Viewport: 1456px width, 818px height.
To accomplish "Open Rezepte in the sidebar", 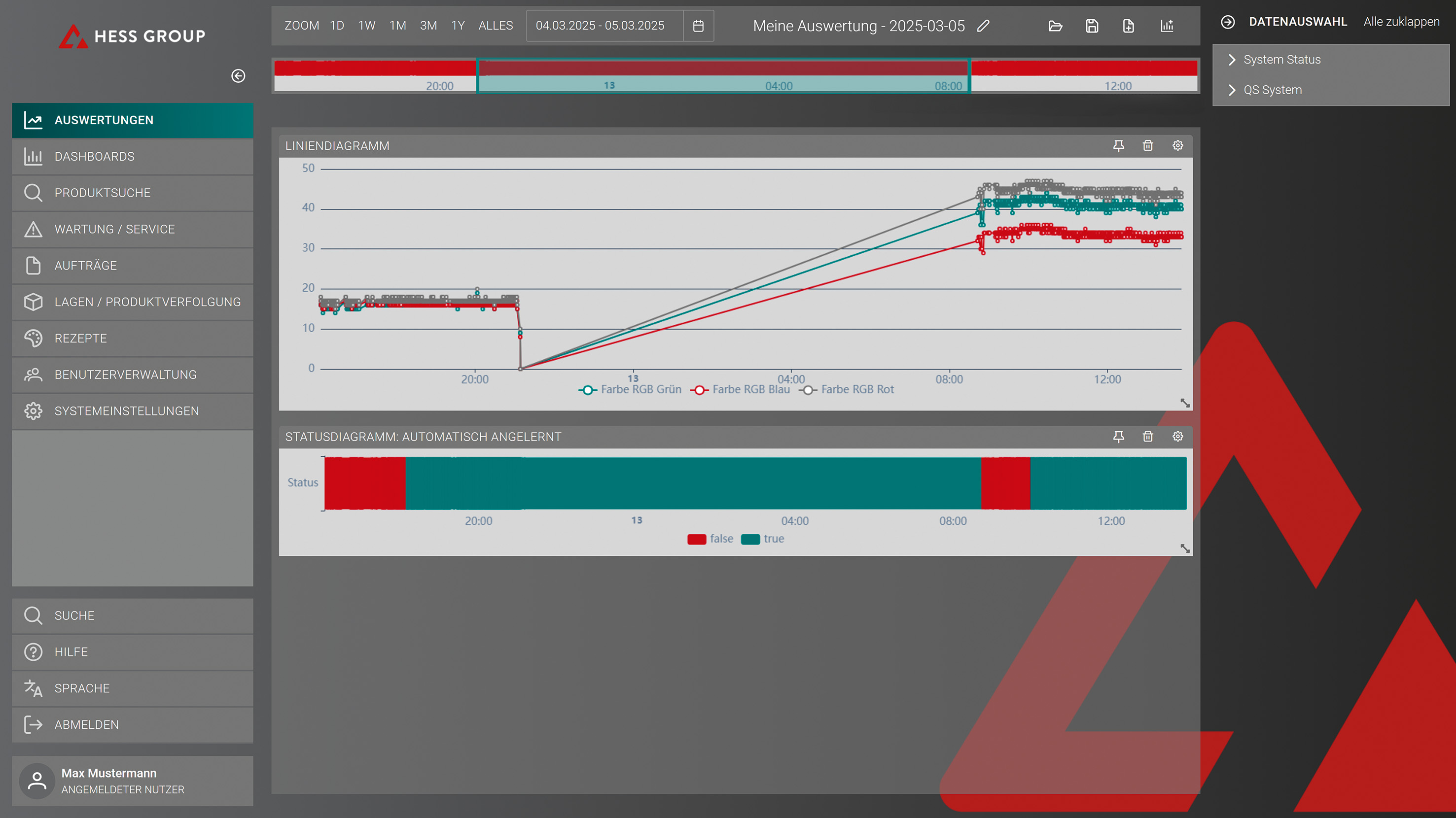I will click(x=132, y=339).
